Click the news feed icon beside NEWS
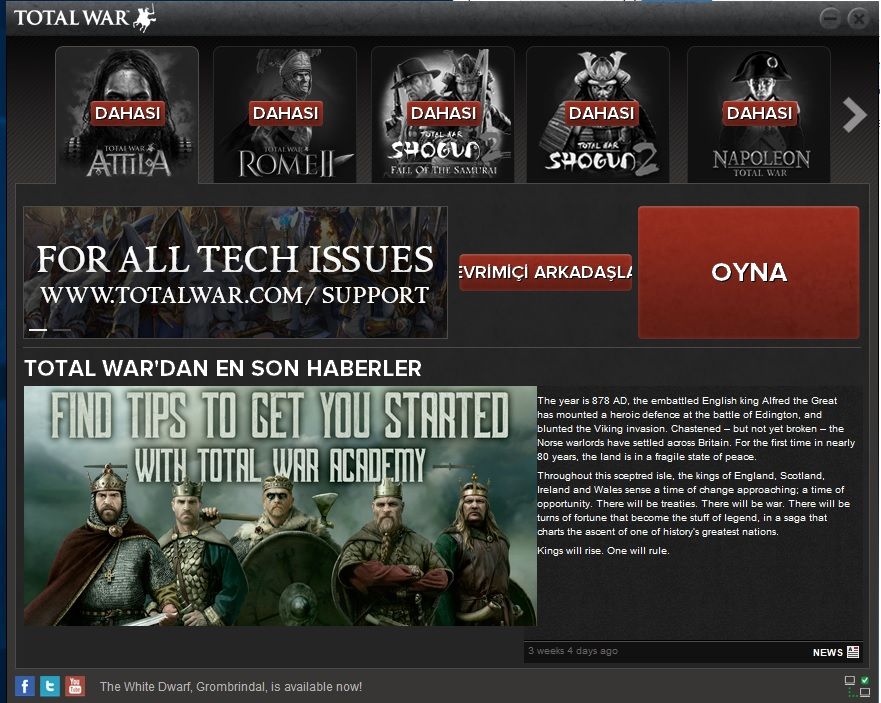Viewport: 881px width, 703px height. pos(853,652)
